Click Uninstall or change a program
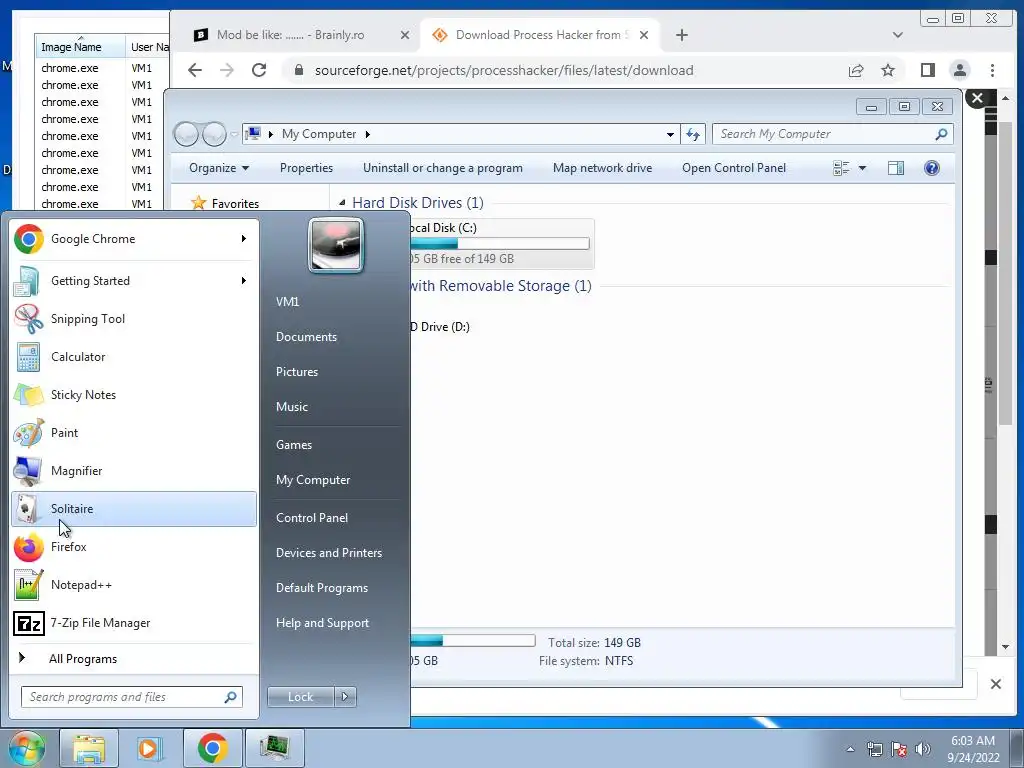The height and width of the screenshot is (768, 1024). [443, 168]
